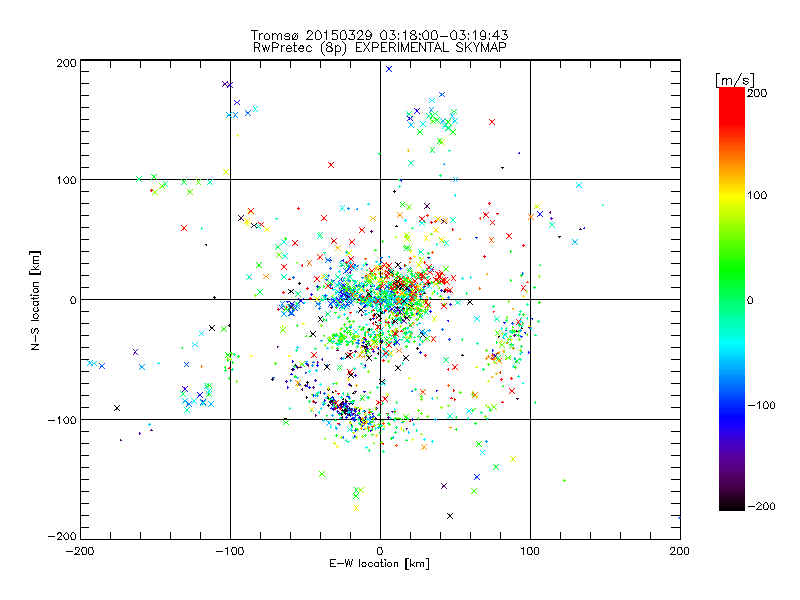The image size is (800, 600).
Task: Click the x-axis '-200' tick label
Action: pyautogui.click(x=80, y=551)
